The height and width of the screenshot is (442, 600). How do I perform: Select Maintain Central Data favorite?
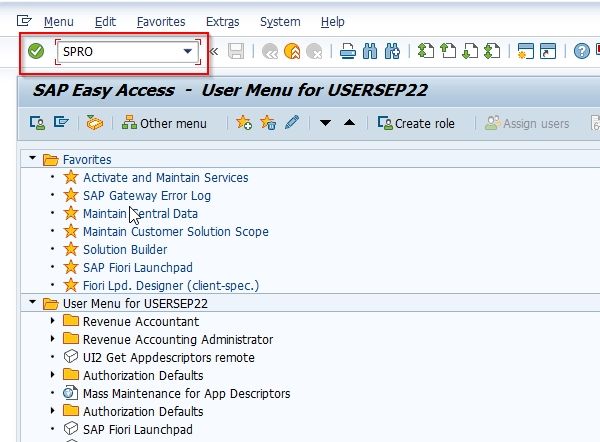(x=140, y=214)
